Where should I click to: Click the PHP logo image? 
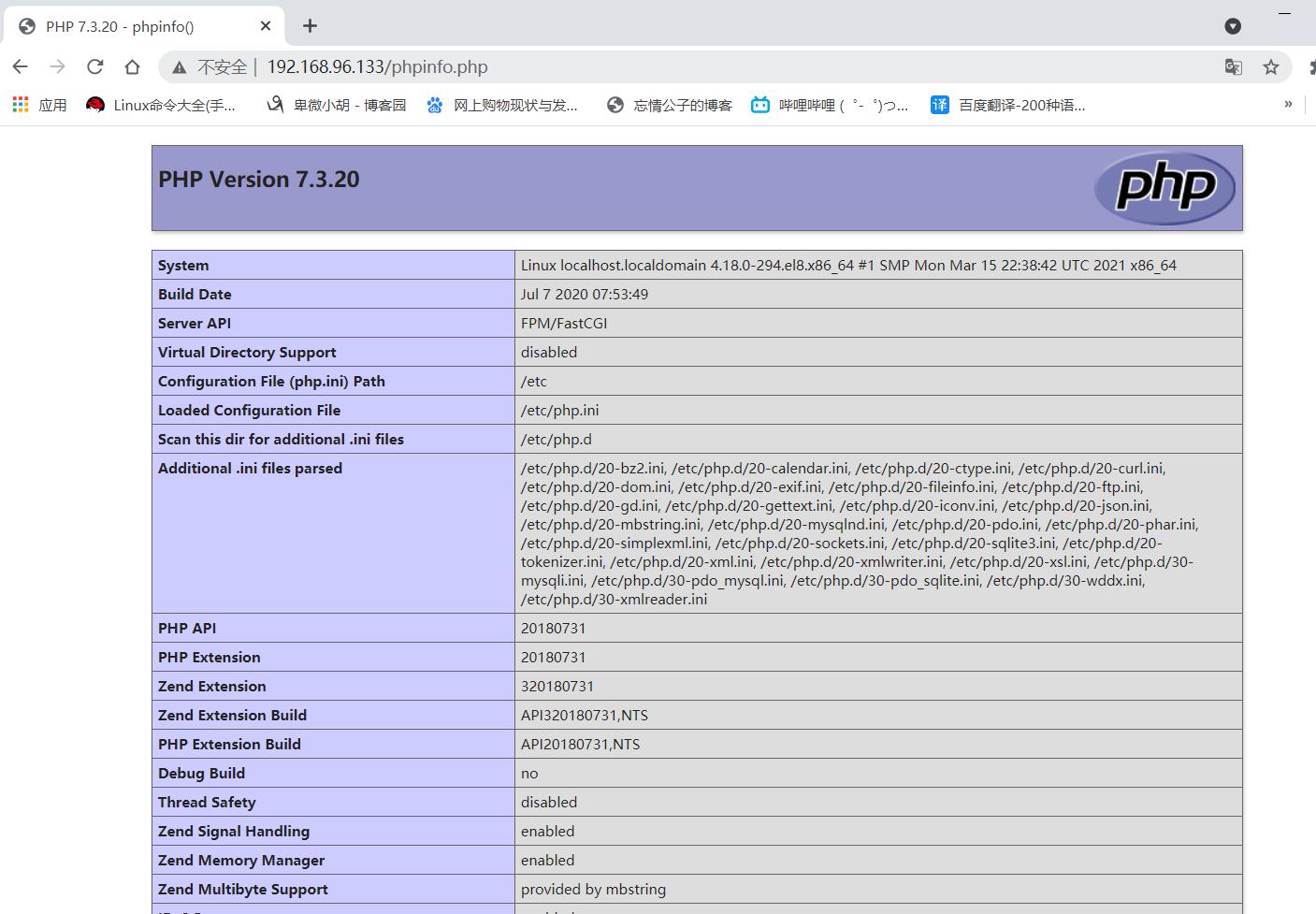click(1164, 188)
